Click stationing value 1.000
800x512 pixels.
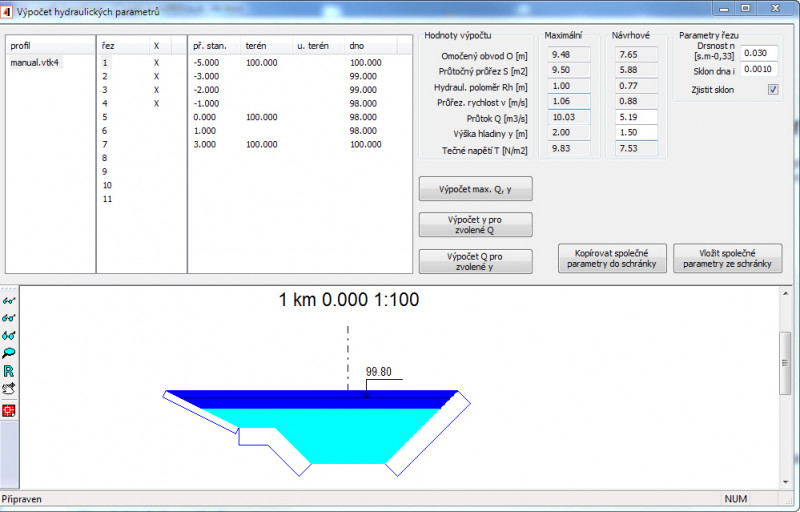click(205, 131)
